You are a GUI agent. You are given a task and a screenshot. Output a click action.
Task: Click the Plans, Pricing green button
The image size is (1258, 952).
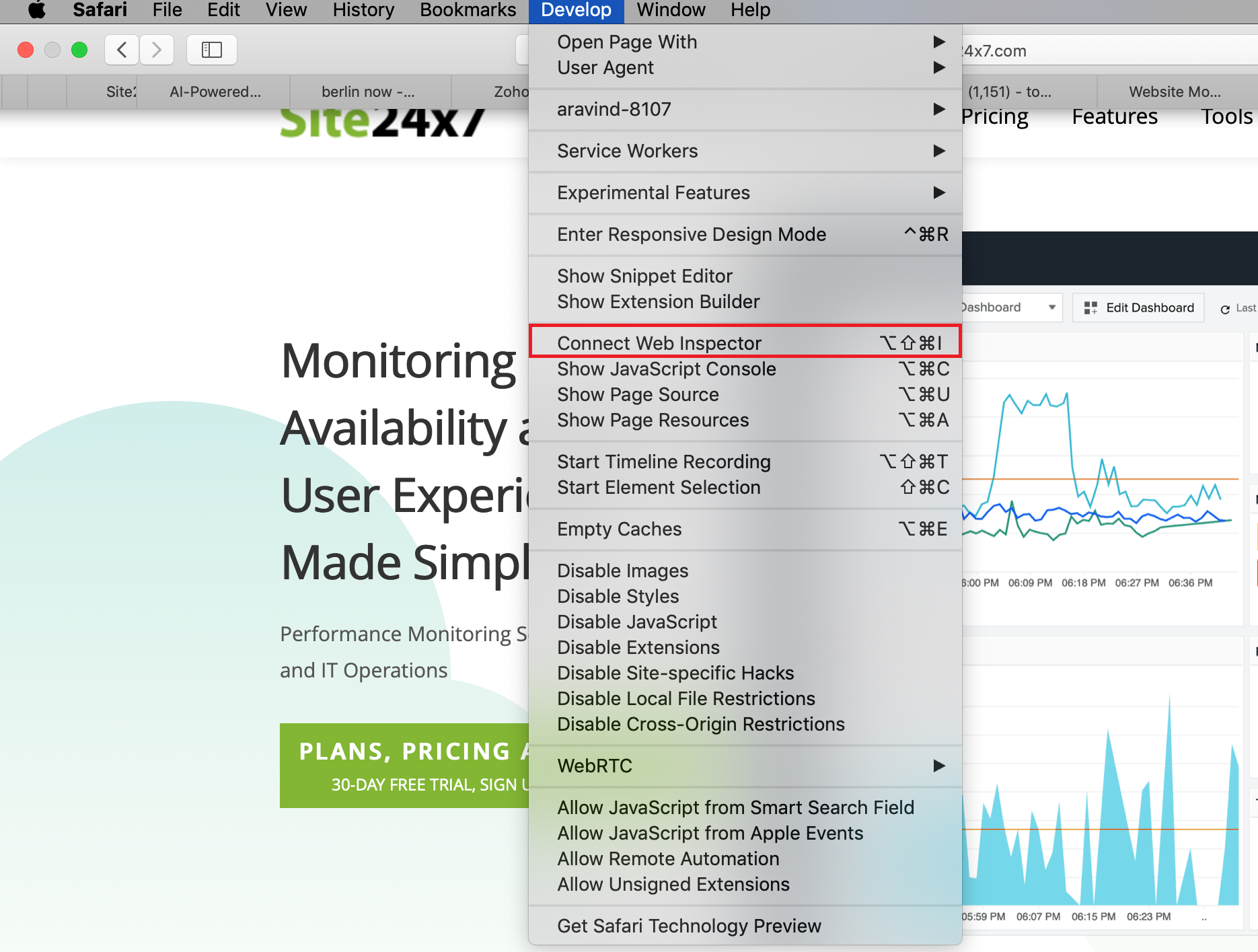pos(404,766)
